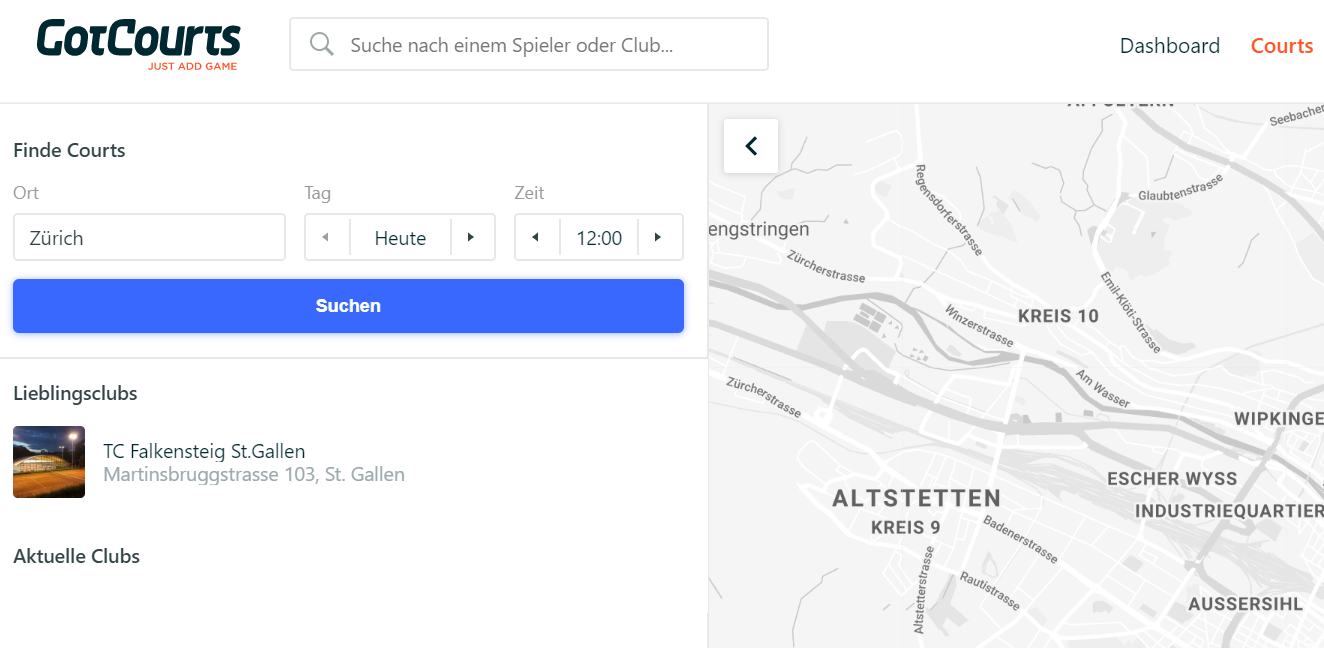
Task: Open the 12:00 time selector
Action: pyautogui.click(x=599, y=238)
